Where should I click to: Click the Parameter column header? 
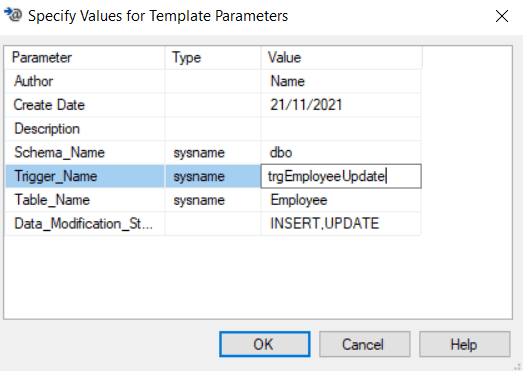pos(85,58)
